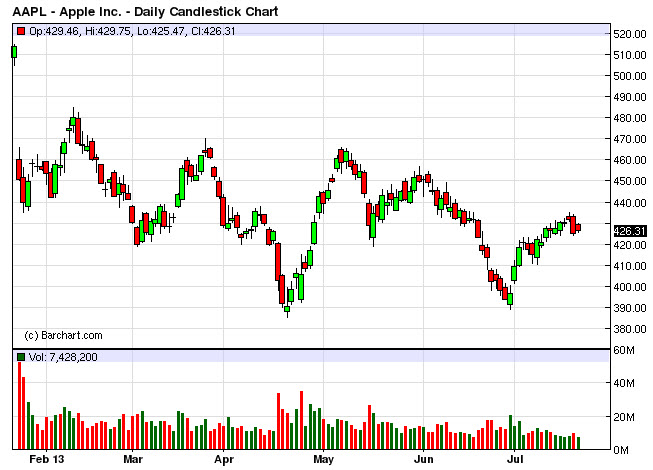Click the 440.00 price axis label
This screenshot has width=653, height=470.
(x=630, y=203)
